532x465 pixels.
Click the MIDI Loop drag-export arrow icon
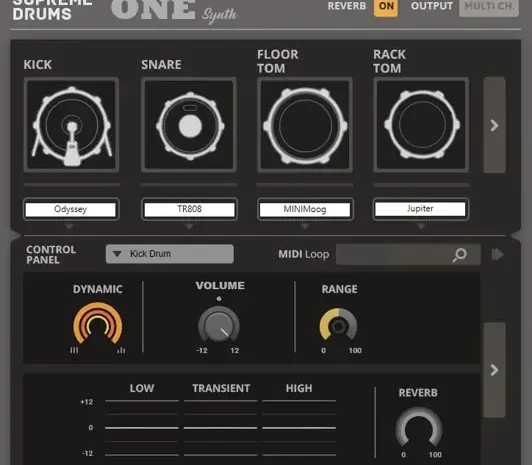click(497, 254)
